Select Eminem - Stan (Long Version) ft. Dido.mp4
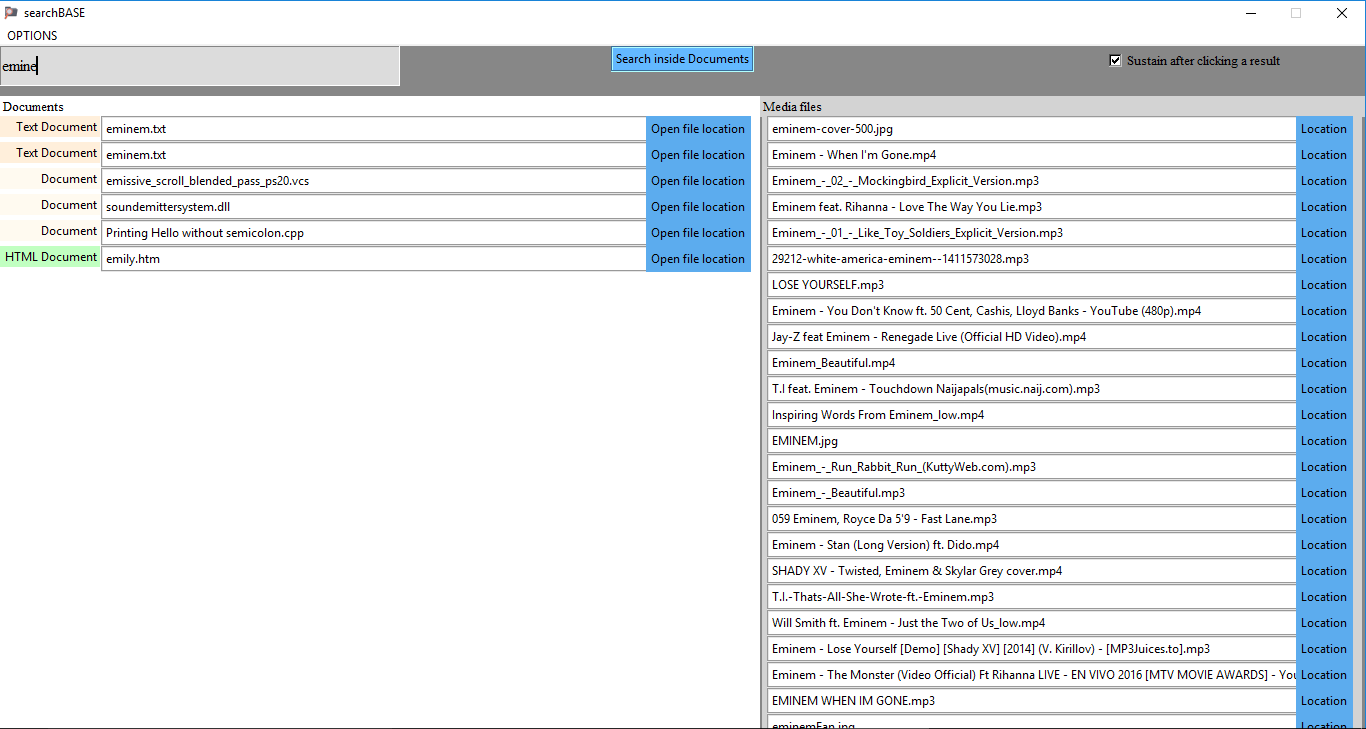This screenshot has height=729, width=1366. 1032,545
